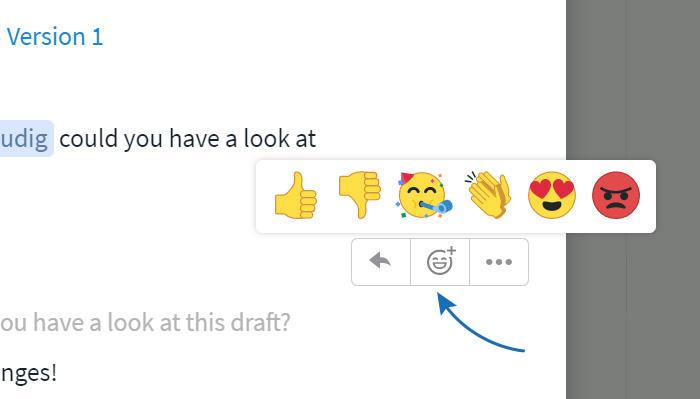Choose the party face emoji reaction

[x=424, y=195]
